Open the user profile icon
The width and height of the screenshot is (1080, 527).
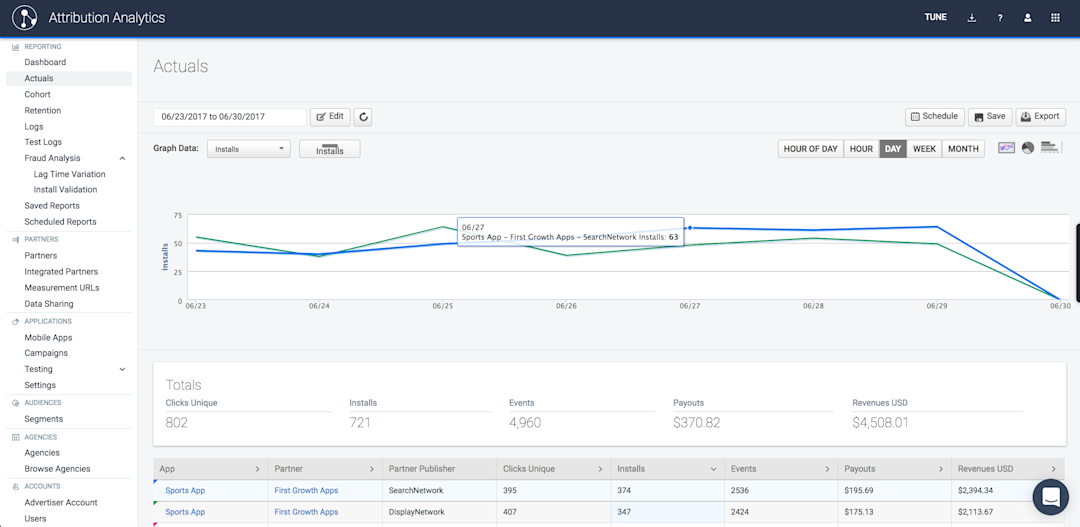click(1027, 18)
